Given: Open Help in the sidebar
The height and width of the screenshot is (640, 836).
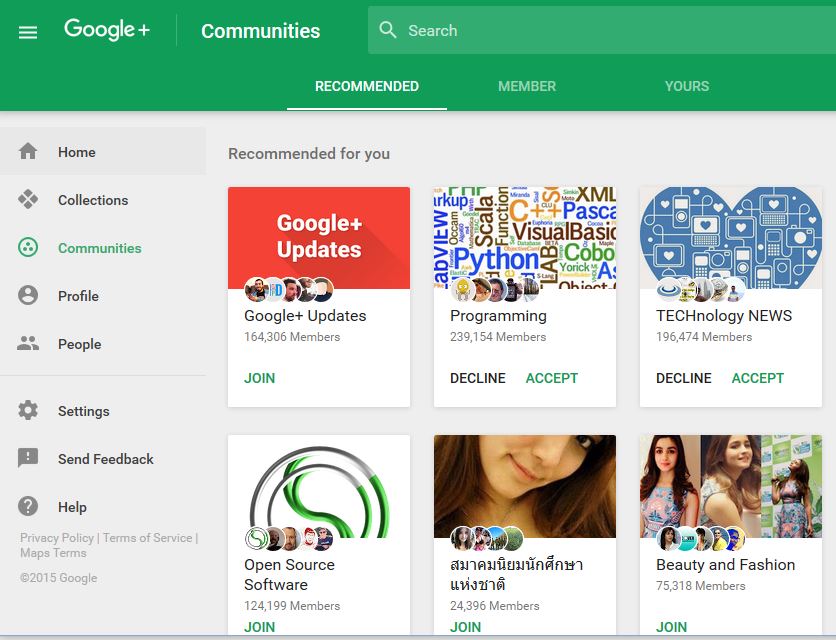Looking at the screenshot, I should 103,507.
